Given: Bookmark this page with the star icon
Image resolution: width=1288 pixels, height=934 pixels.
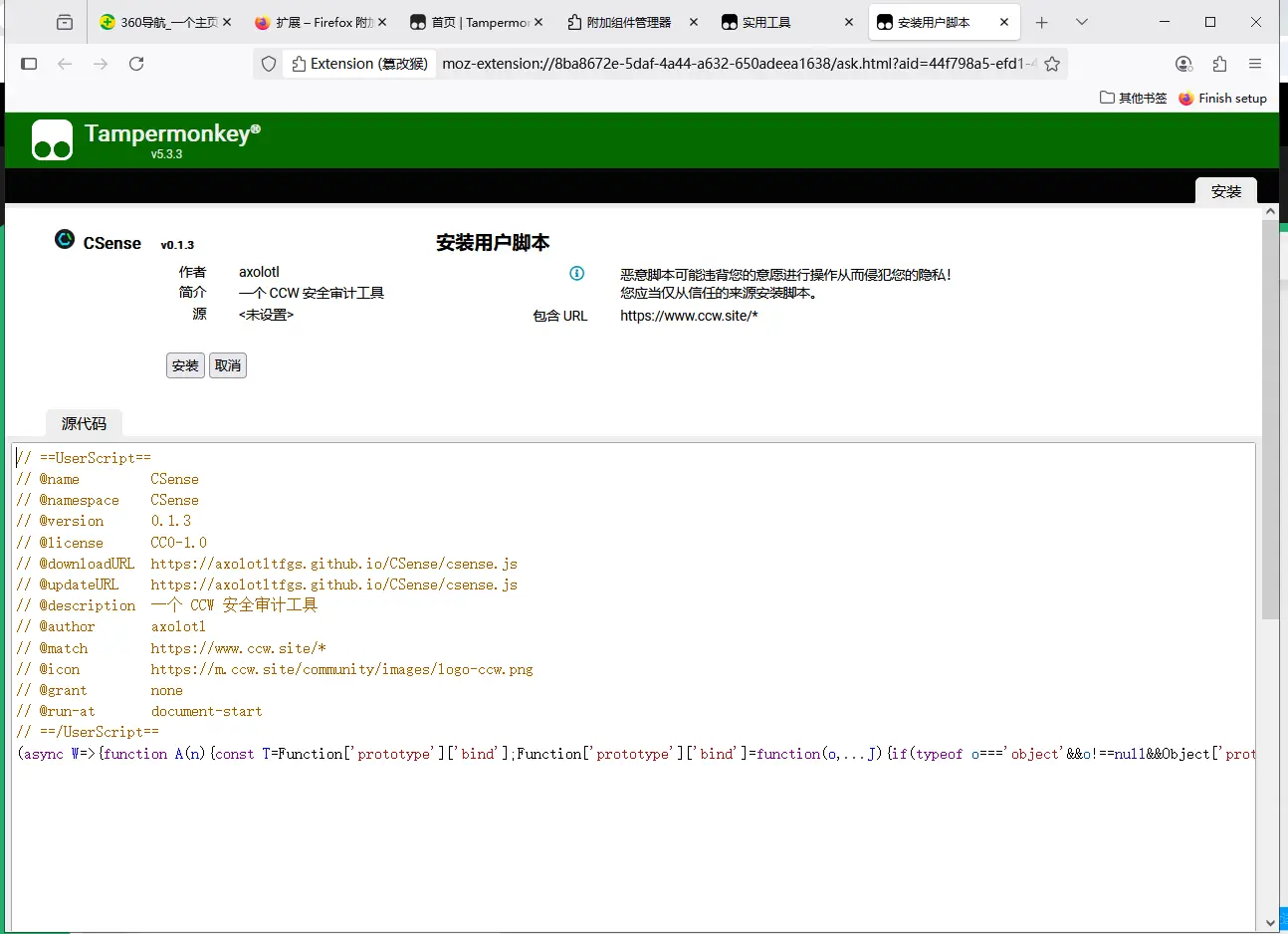Looking at the screenshot, I should [1052, 64].
